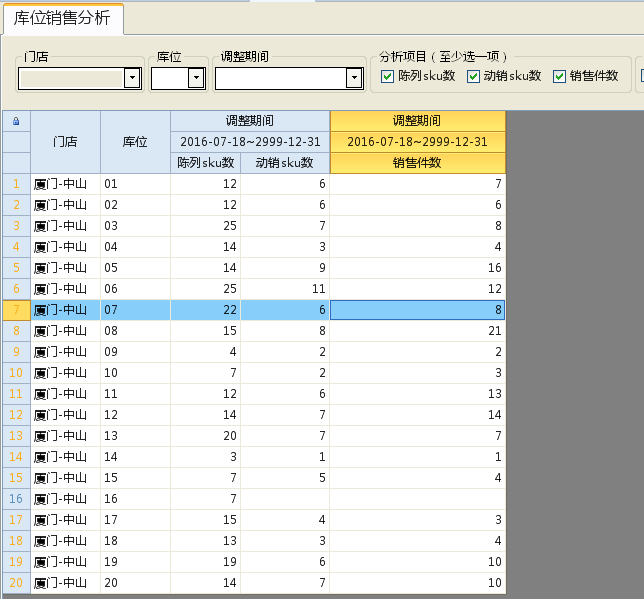
Task: Click the highlighted 销售件数 column header
Action: [x=418, y=163]
